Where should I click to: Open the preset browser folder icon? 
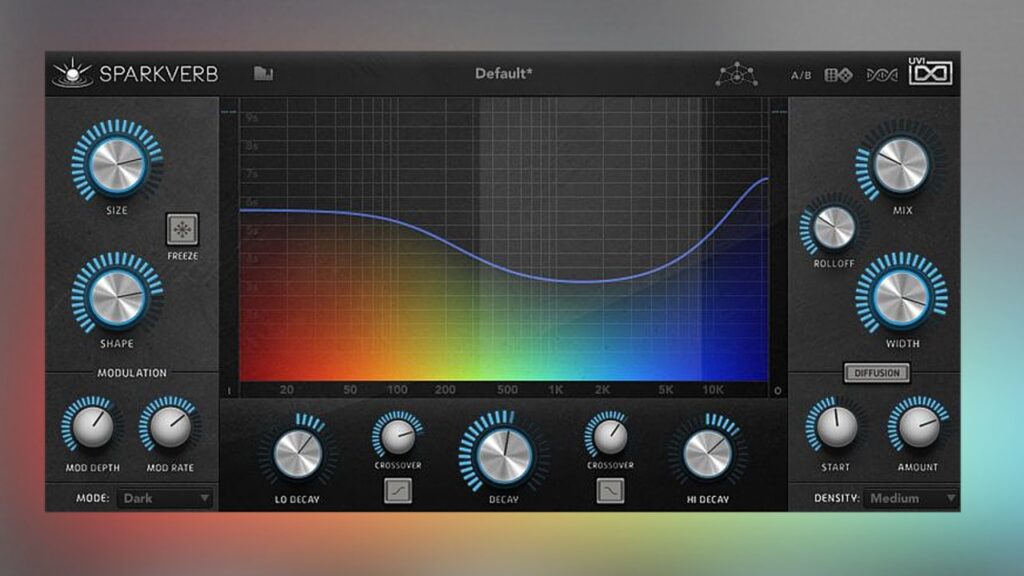pos(263,73)
